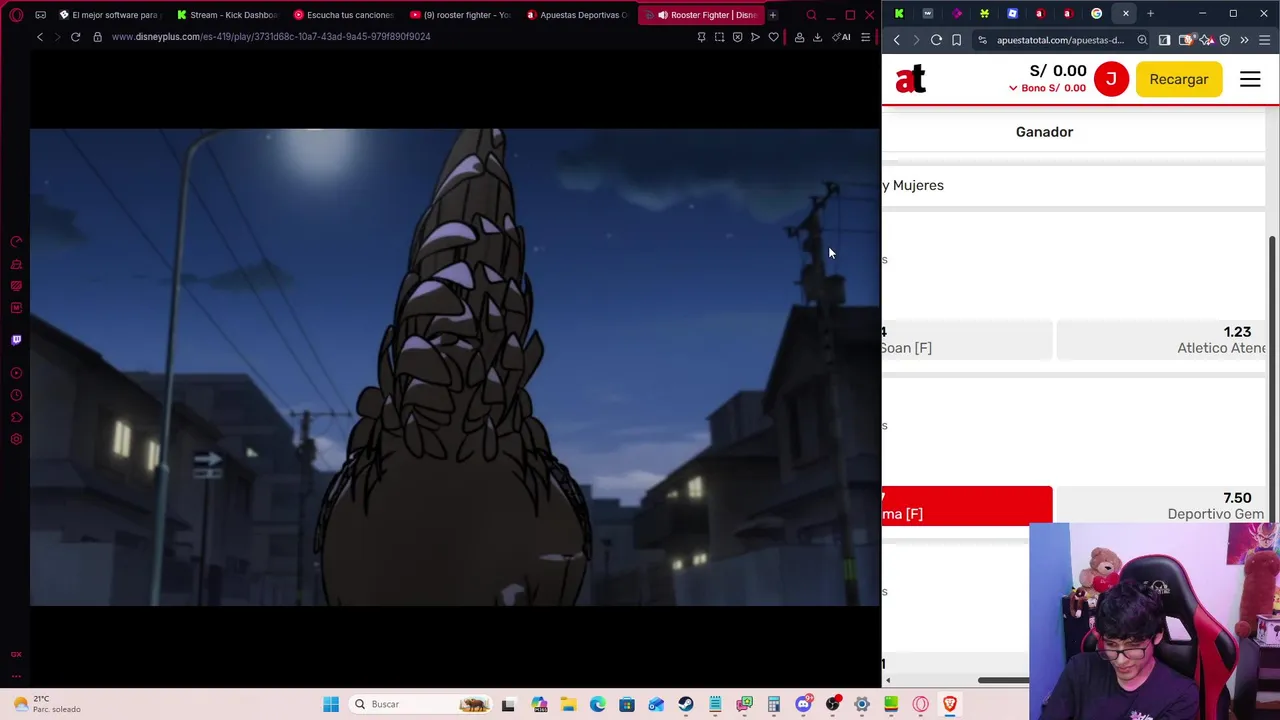Switch to the Stream - Kick Dashboard tab

tap(227, 15)
